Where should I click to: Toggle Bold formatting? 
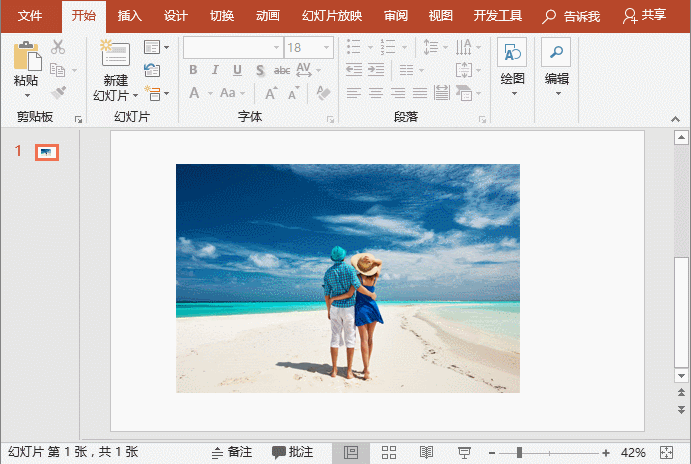193,70
